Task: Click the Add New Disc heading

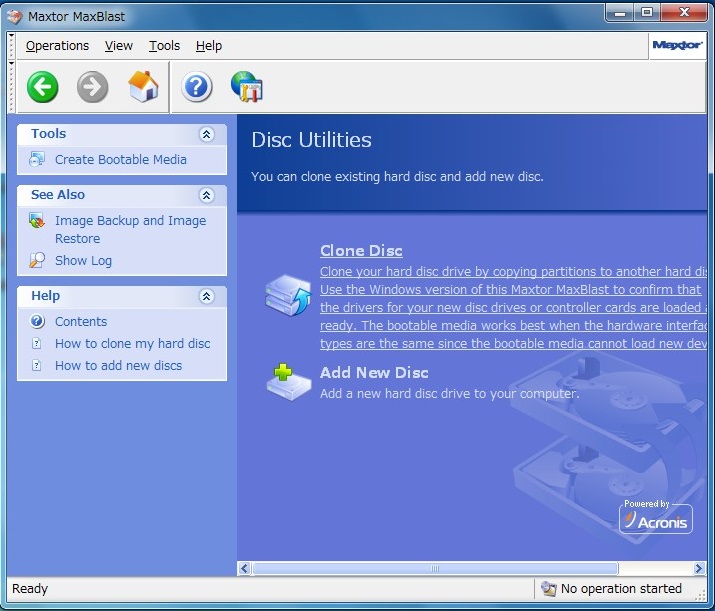Action: (374, 373)
